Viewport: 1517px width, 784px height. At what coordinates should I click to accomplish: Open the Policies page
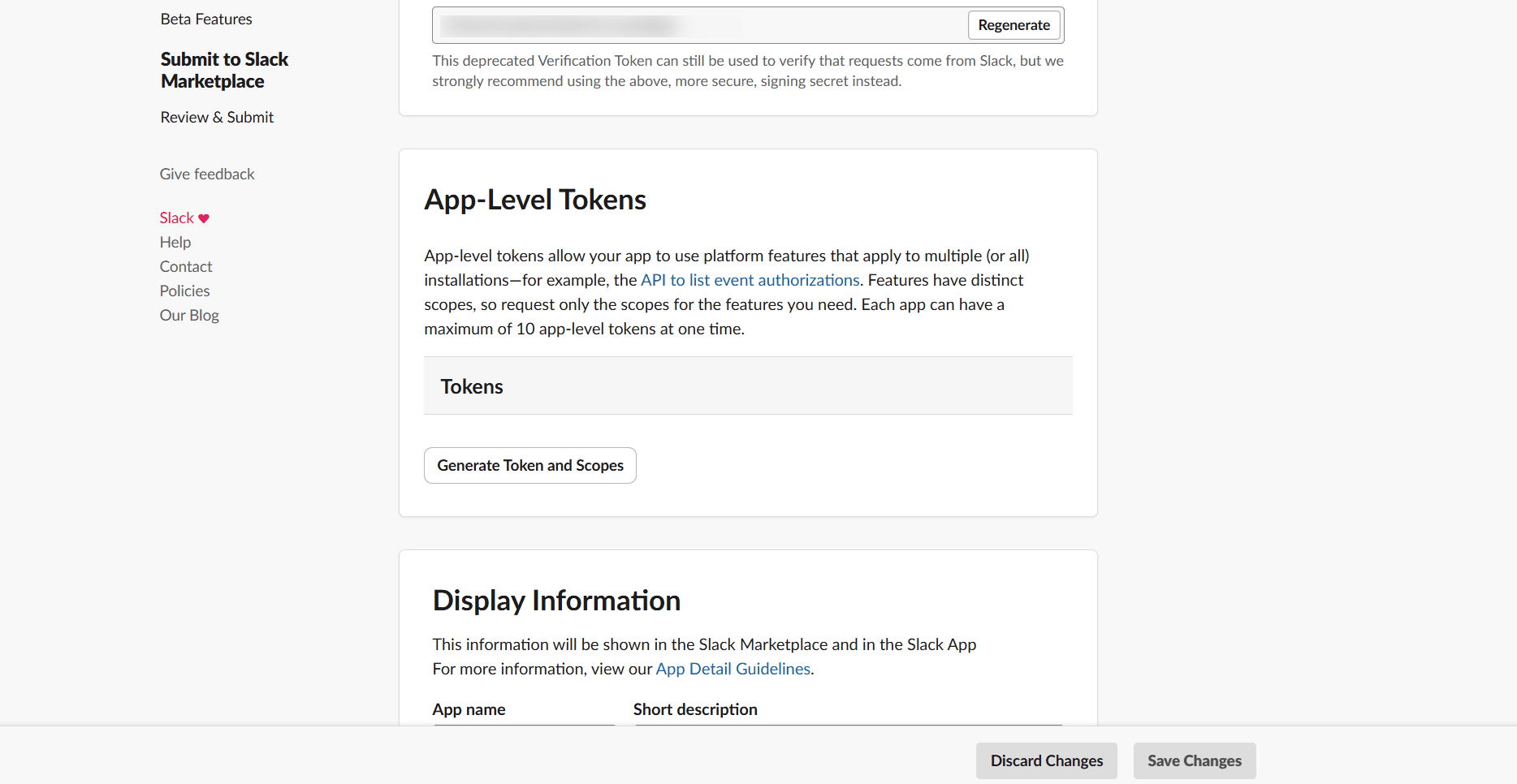(x=184, y=291)
